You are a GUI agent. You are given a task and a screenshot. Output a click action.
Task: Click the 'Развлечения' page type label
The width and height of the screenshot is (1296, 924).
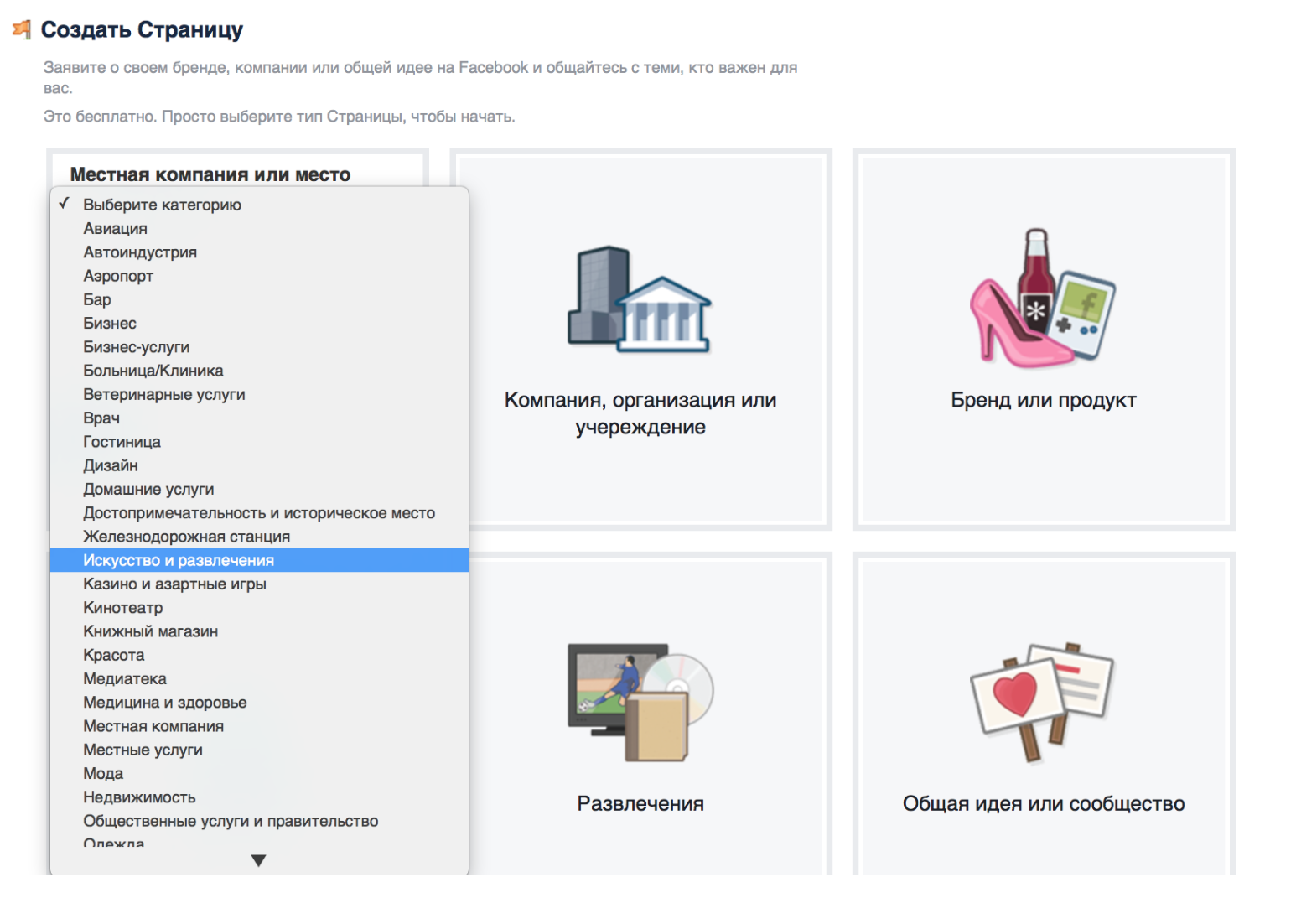point(640,803)
